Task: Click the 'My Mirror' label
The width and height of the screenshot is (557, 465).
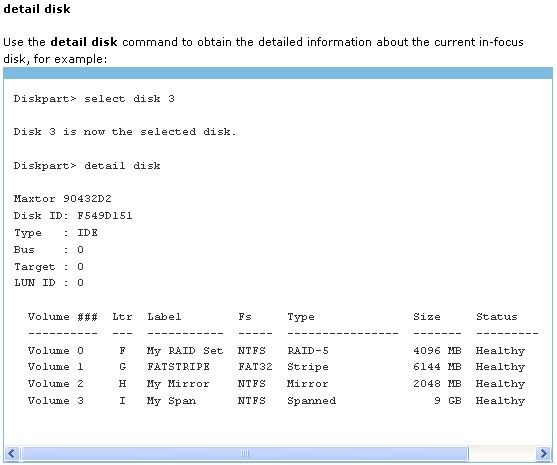Action: coord(178,384)
